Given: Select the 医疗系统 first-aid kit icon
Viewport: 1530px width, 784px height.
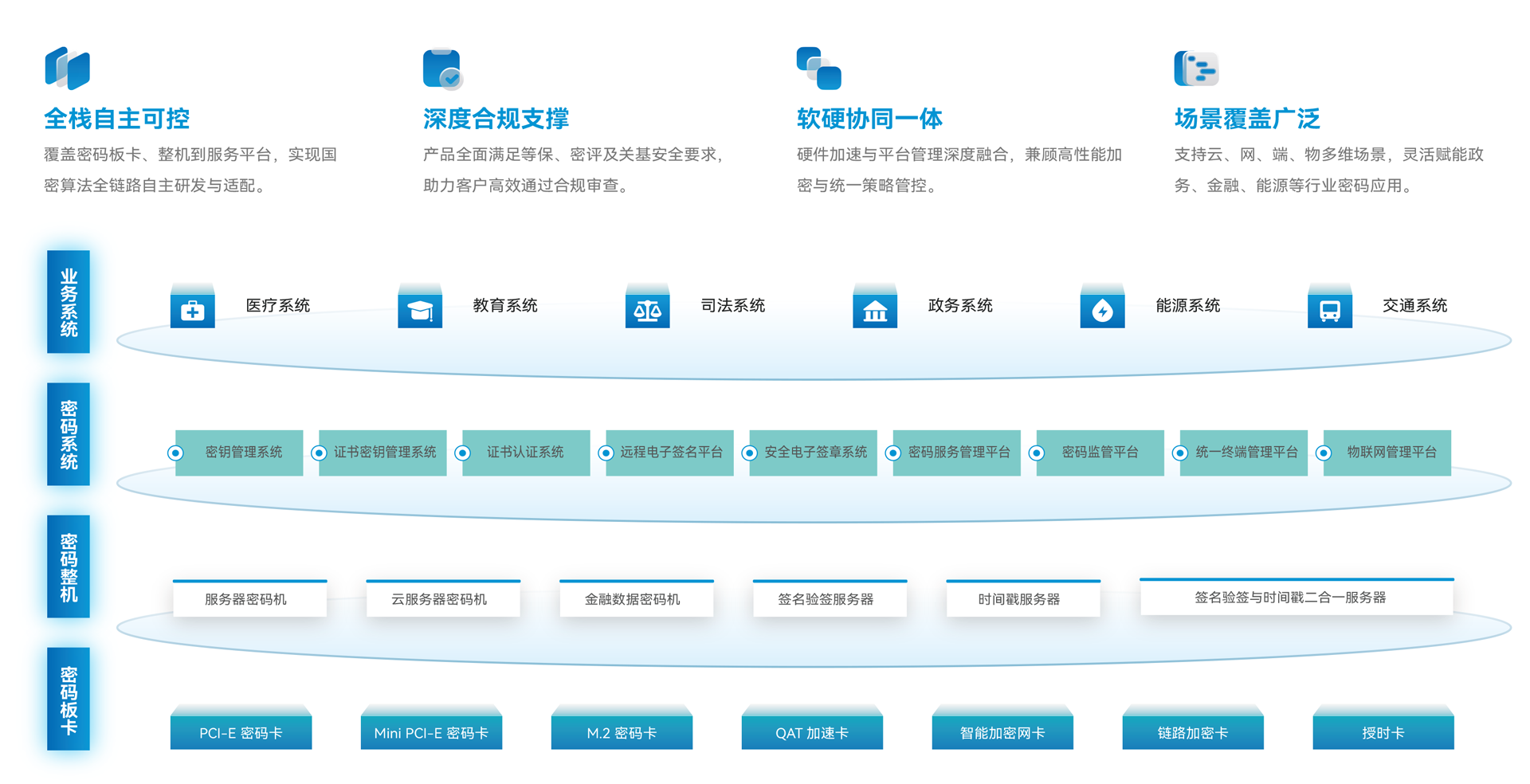Looking at the screenshot, I should point(192,308).
